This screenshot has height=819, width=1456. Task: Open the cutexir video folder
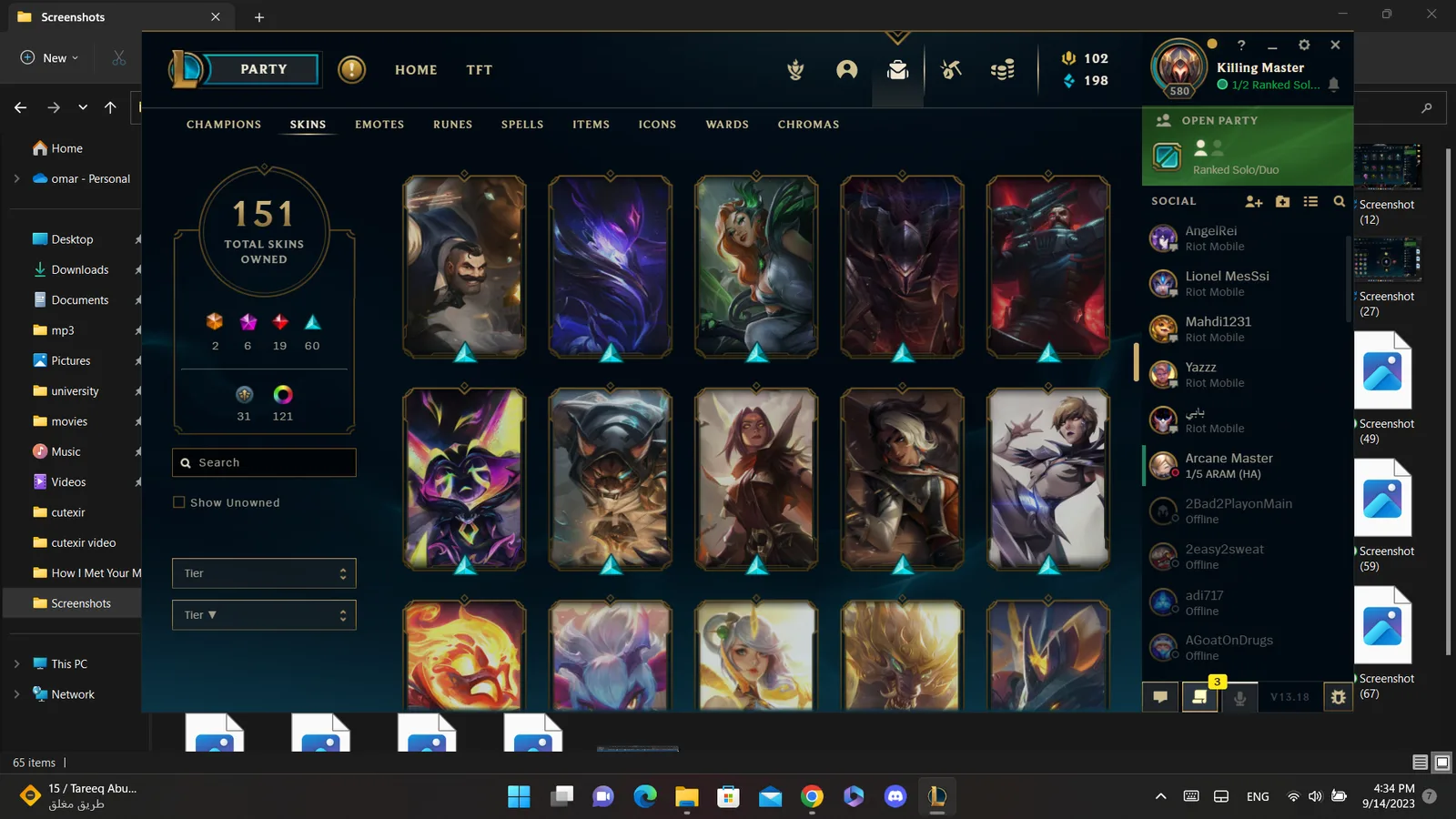84,542
